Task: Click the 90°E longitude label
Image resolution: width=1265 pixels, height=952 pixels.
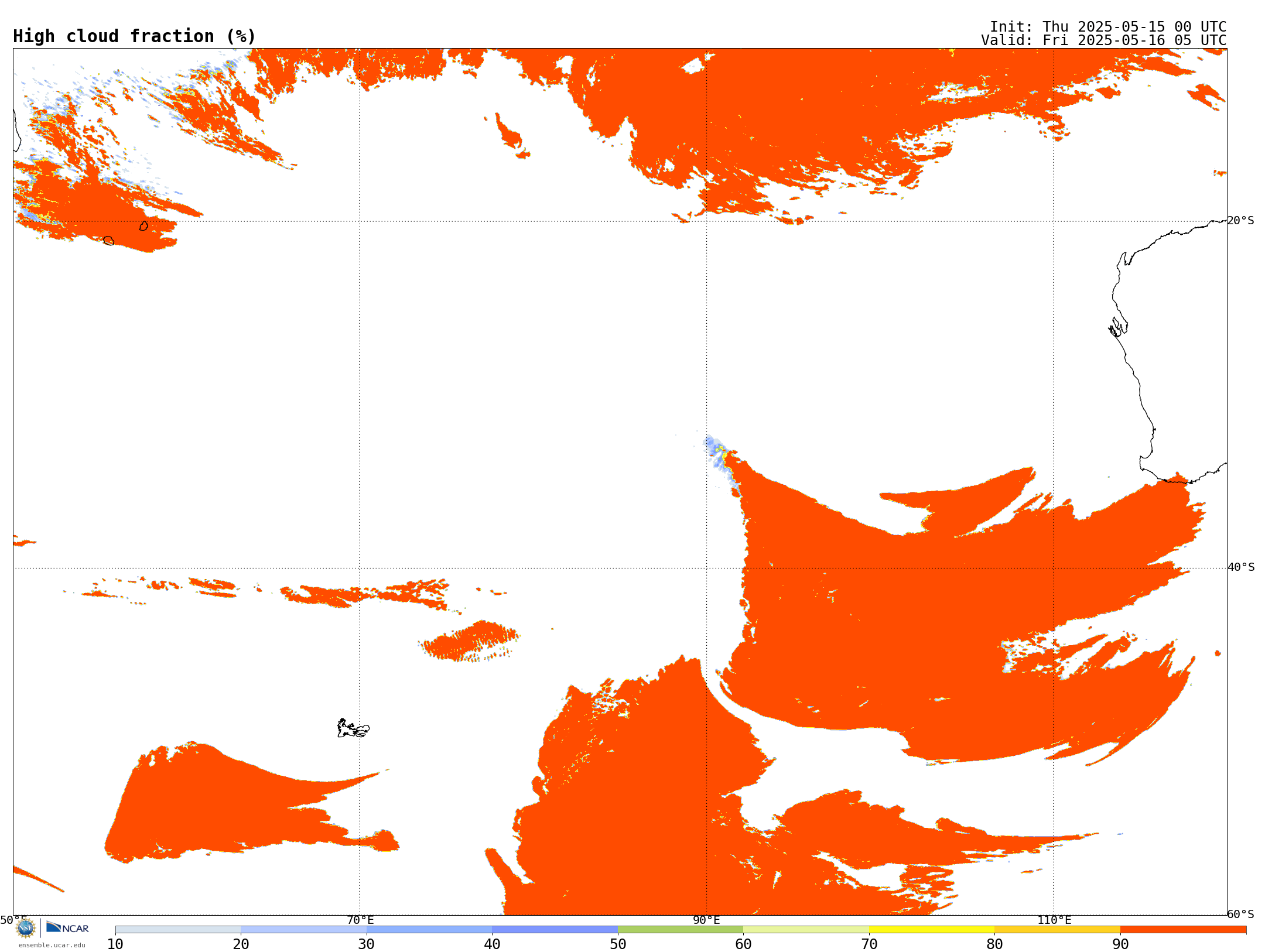Action: [706, 920]
